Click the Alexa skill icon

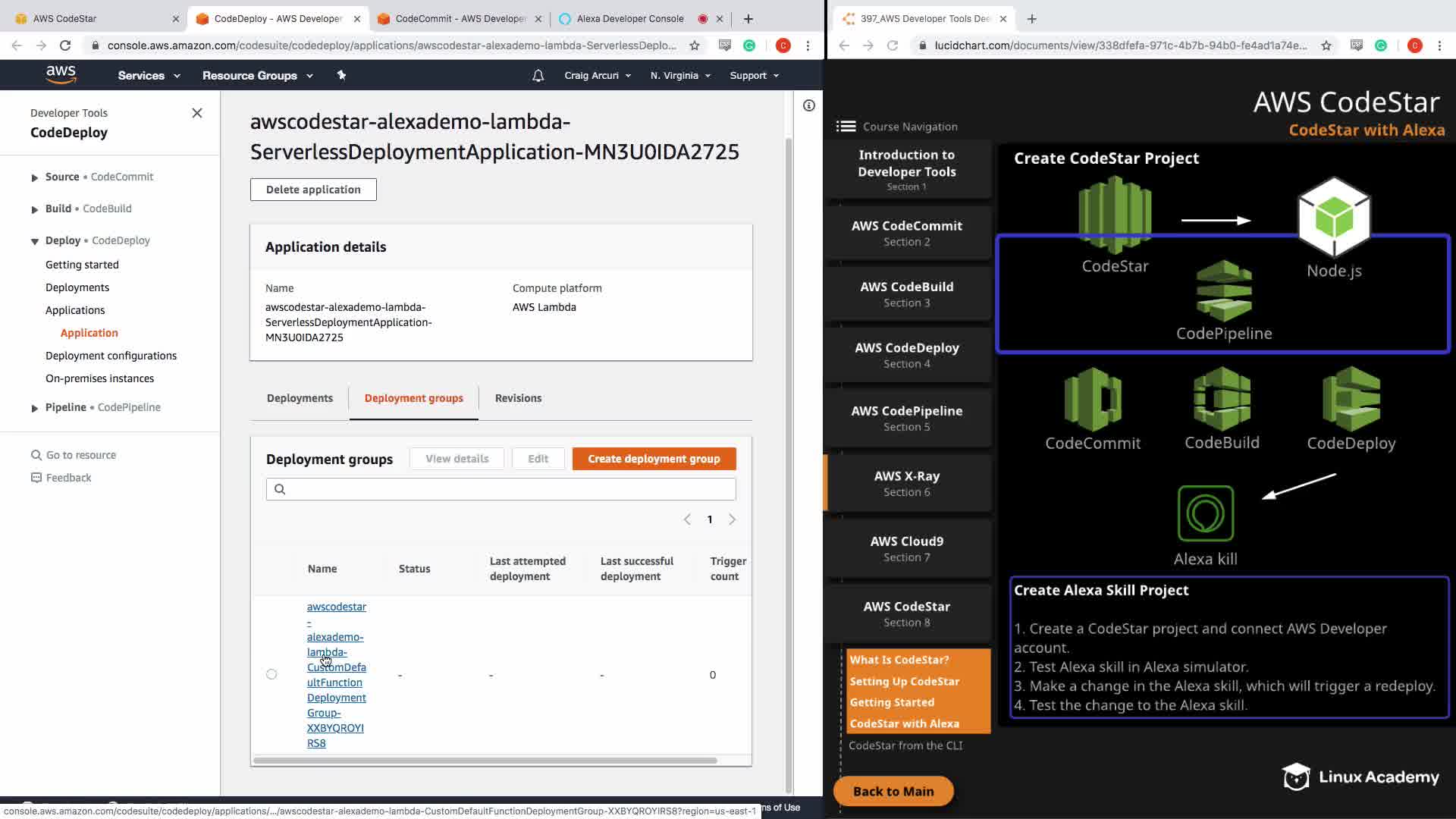tap(1205, 513)
